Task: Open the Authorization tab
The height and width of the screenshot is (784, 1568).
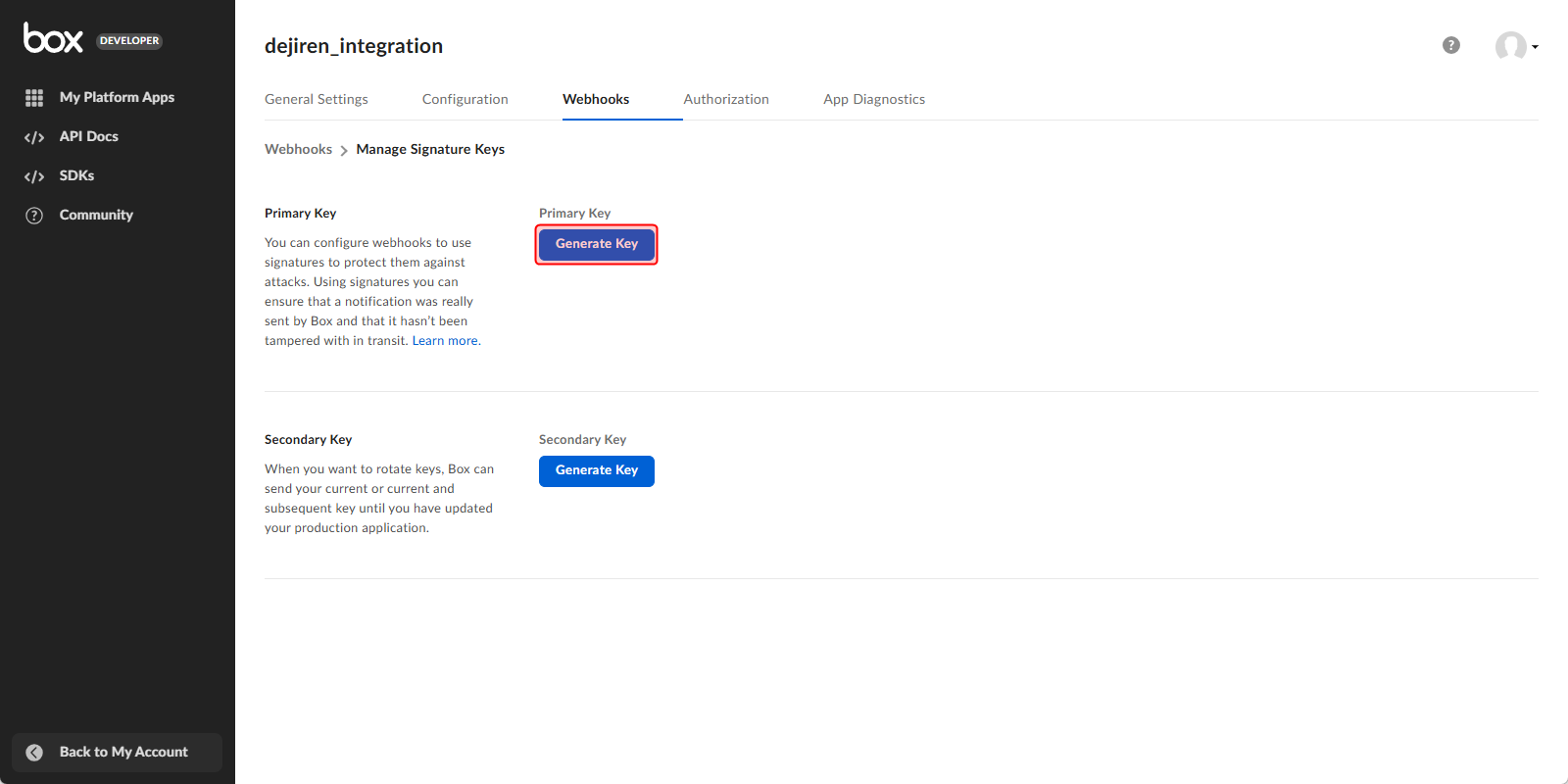Action: 726,99
